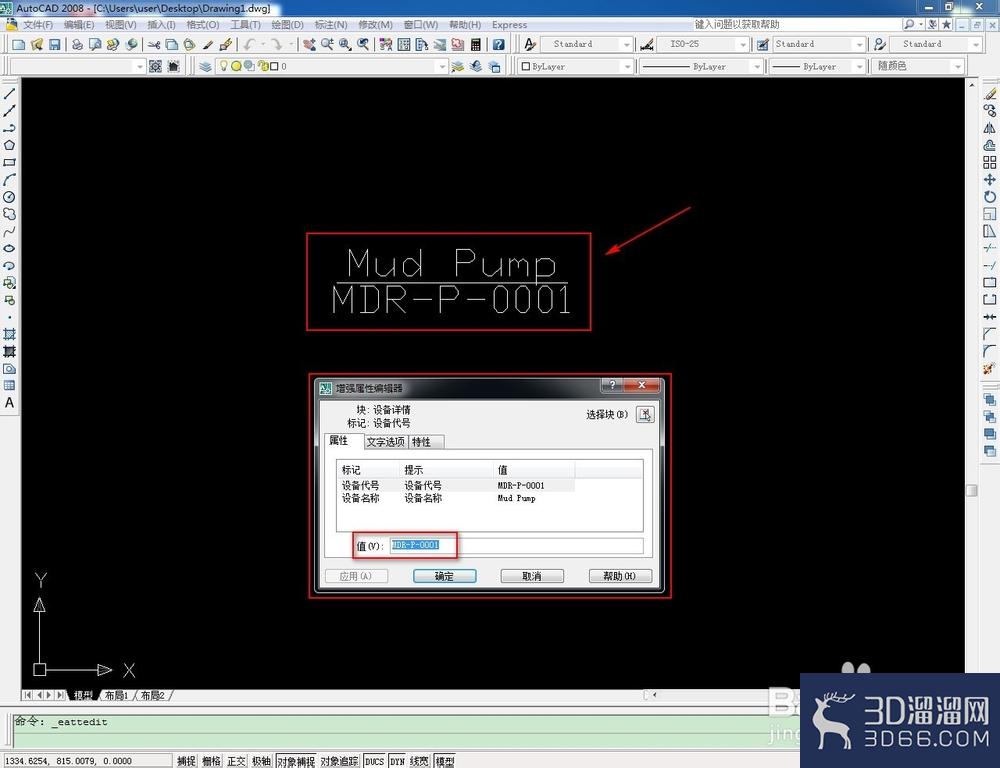Select the Move tool
1000x768 pixels.
990,180
